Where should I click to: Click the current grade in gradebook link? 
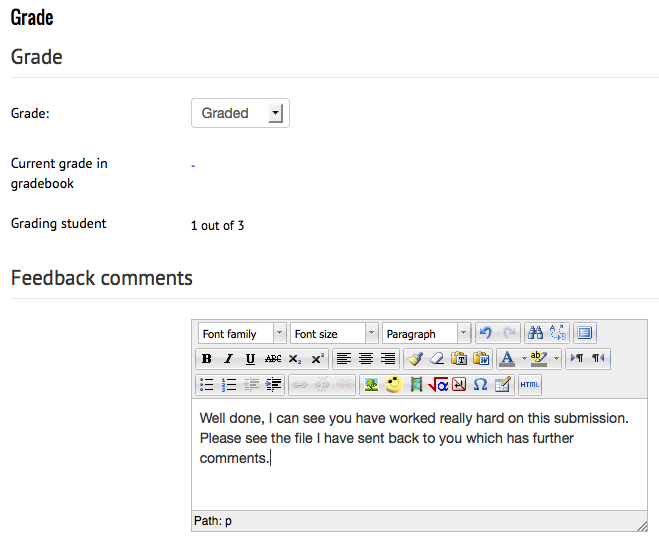pos(193,165)
